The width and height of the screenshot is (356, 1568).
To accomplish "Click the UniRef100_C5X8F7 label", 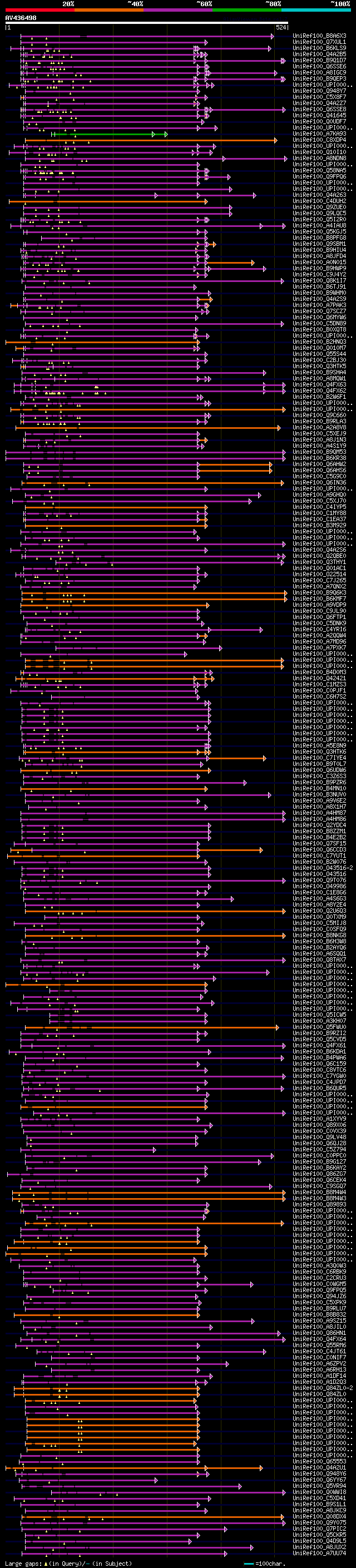I will click(319, 97).
